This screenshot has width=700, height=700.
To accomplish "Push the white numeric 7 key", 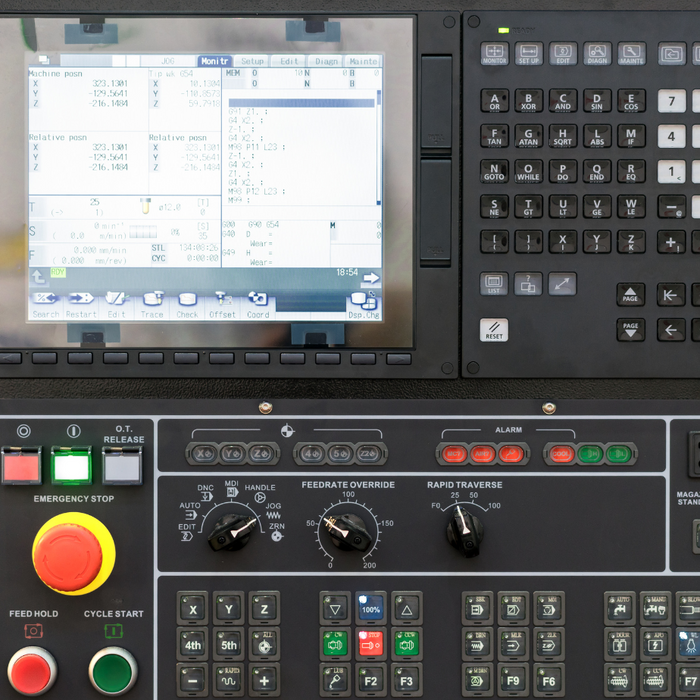I will [671, 101].
